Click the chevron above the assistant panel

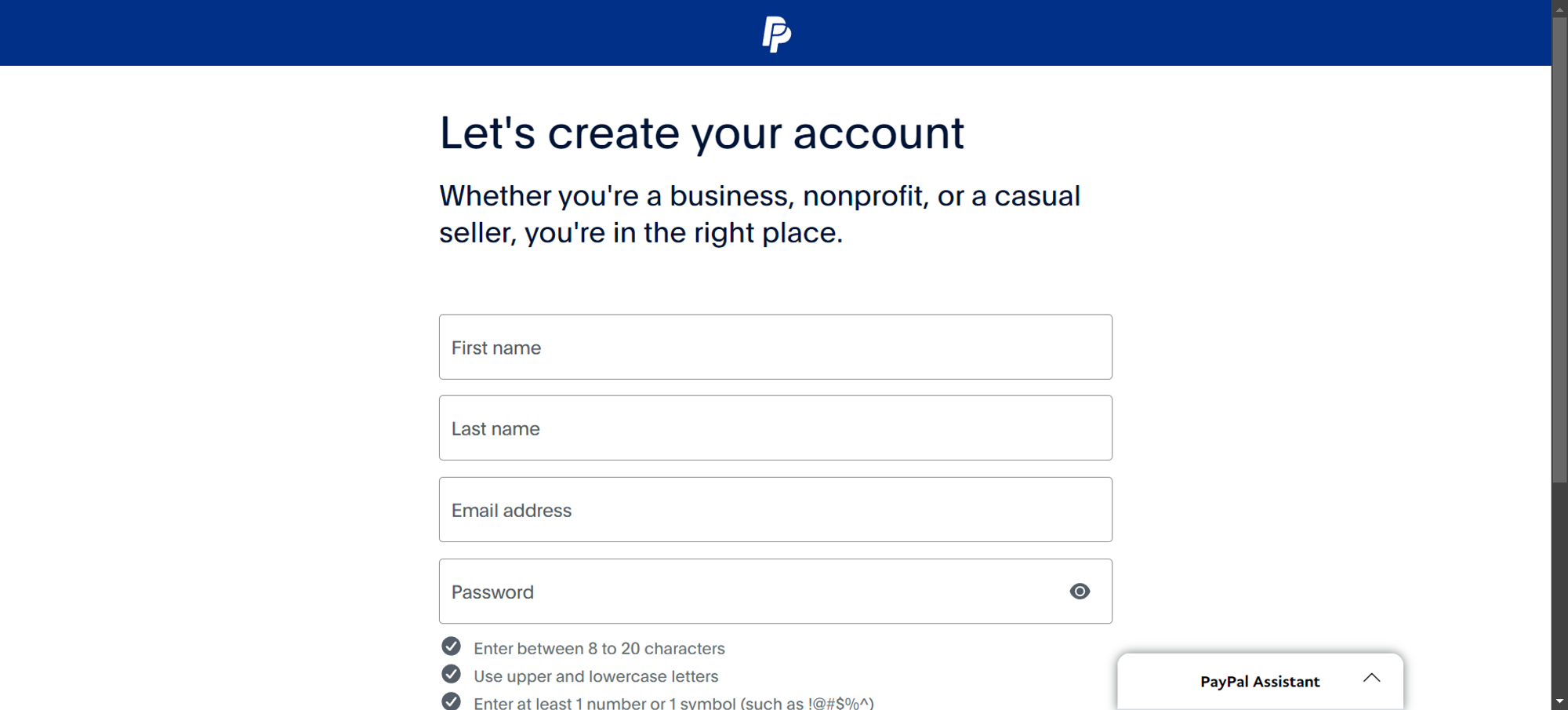(x=1372, y=678)
